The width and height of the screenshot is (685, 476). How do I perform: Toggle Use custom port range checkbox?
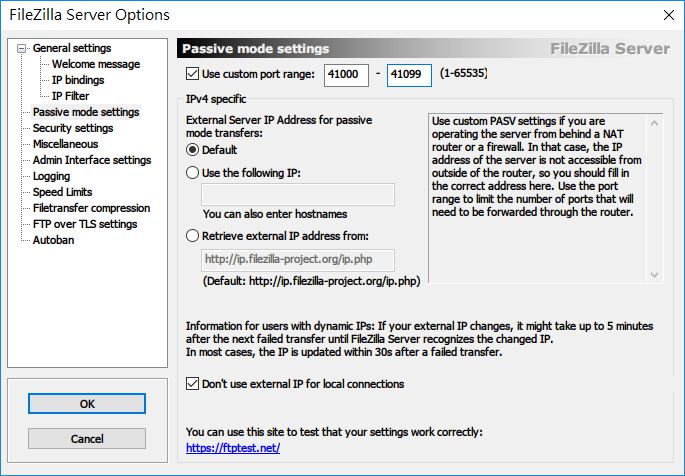pyautogui.click(x=194, y=74)
